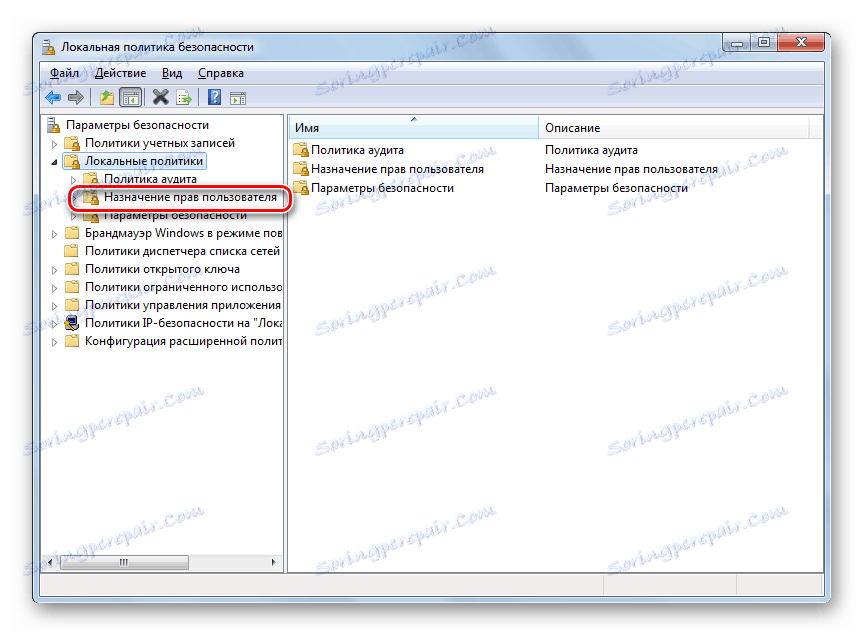The width and height of the screenshot is (864, 636).
Task: Select Локальные политики tree item
Action: [144, 161]
